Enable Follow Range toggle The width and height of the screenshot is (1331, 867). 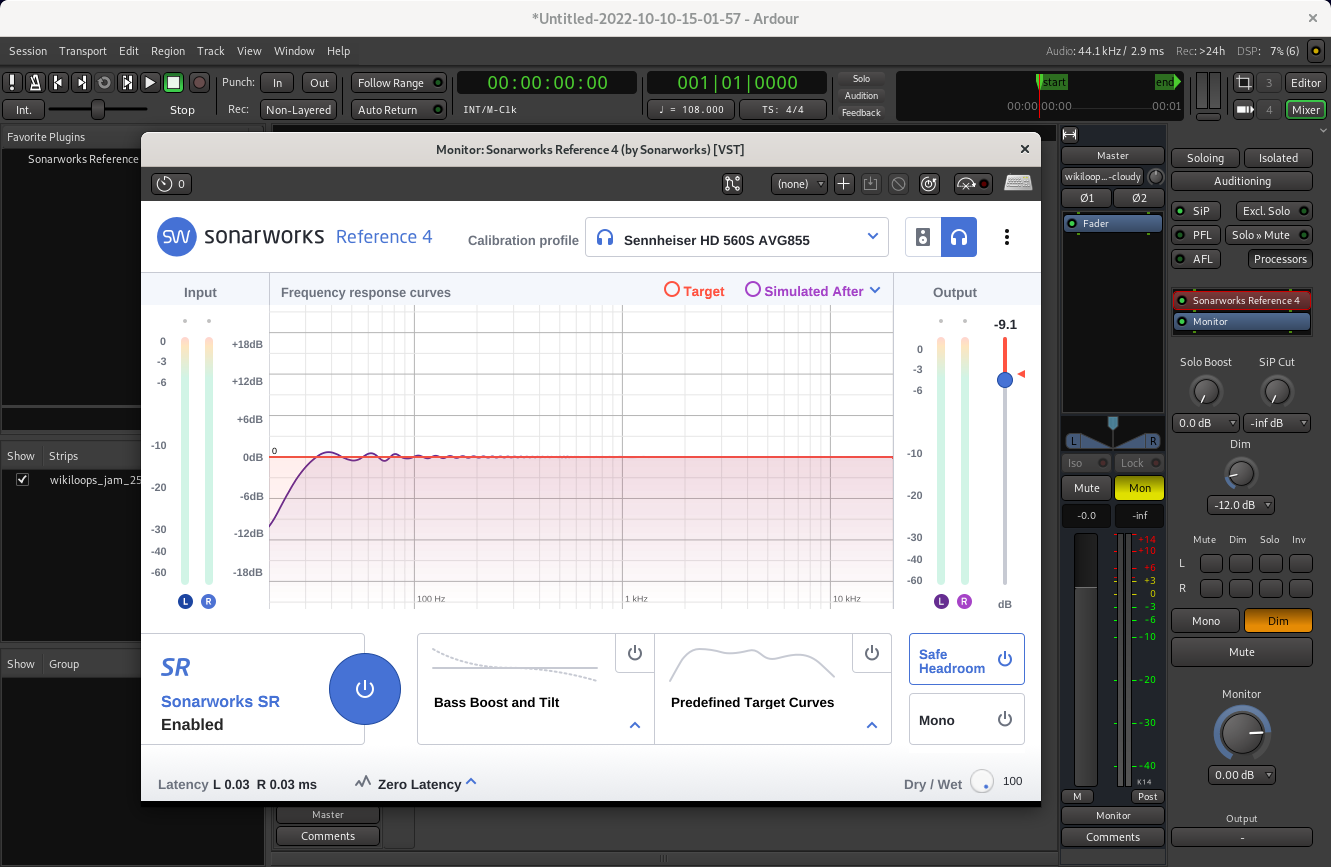[x=399, y=83]
